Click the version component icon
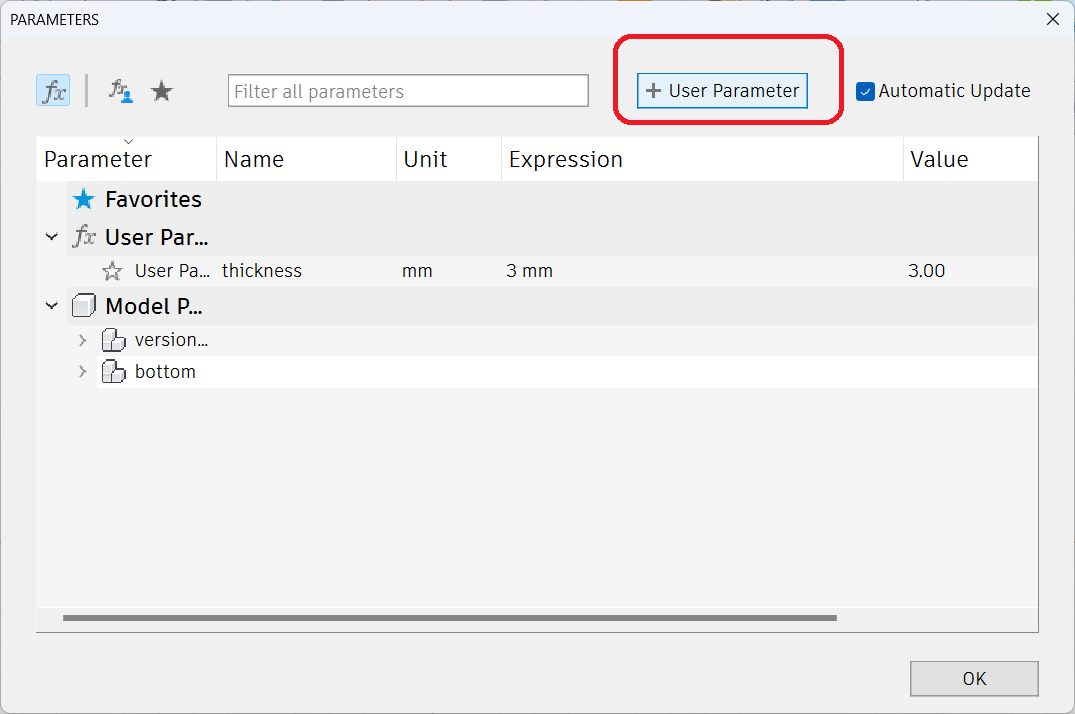Image resolution: width=1075 pixels, height=714 pixels. click(114, 340)
